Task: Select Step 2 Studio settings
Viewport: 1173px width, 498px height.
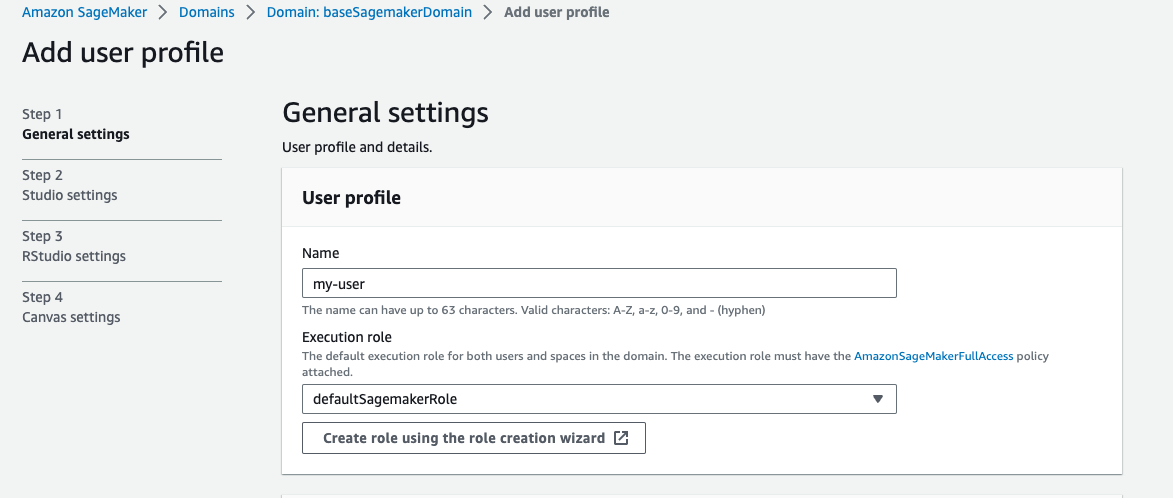Action: (70, 185)
